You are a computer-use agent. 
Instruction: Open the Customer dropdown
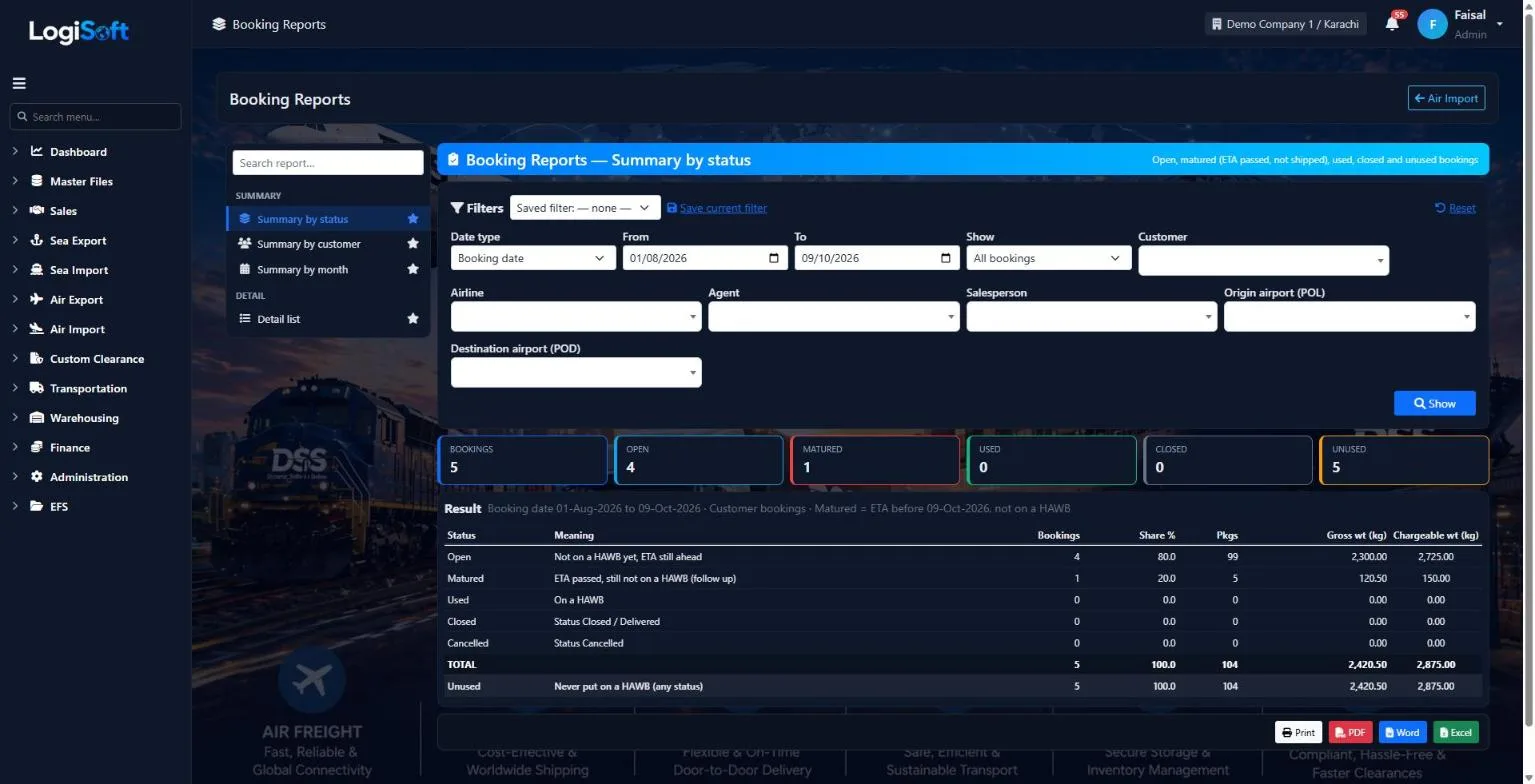(1263, 260)
